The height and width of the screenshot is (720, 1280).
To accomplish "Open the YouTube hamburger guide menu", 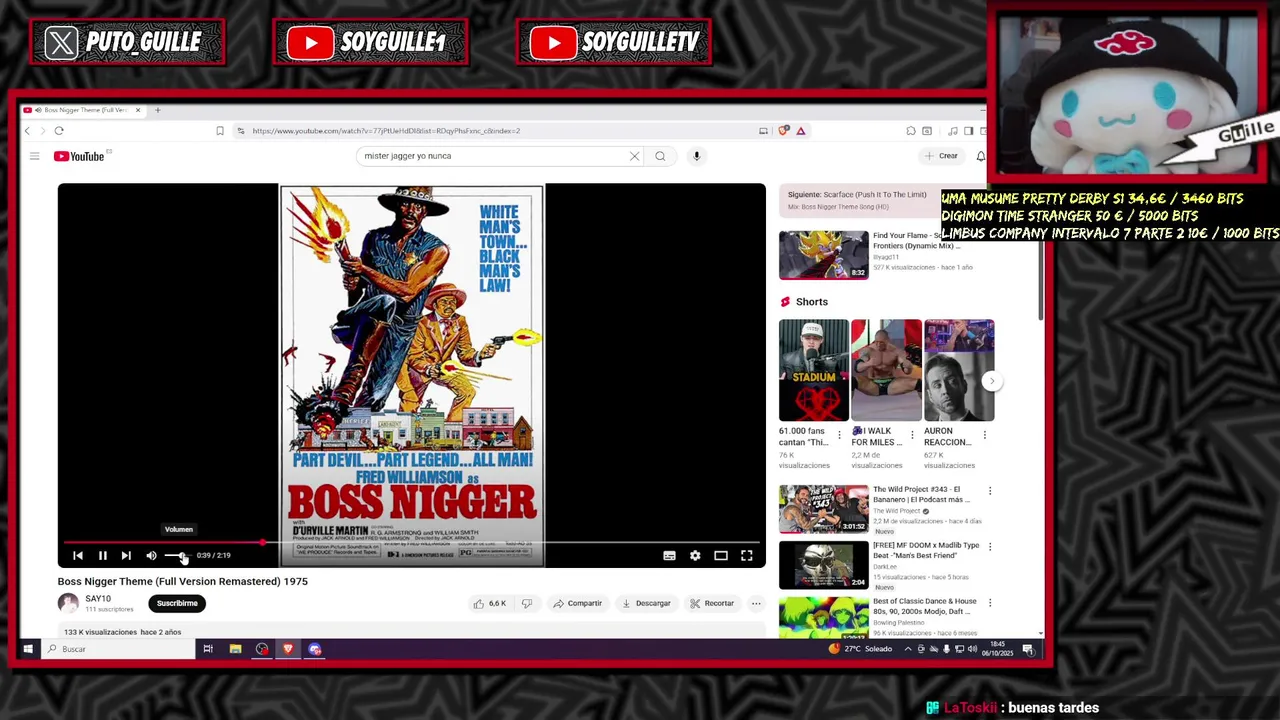I will point(34,156).
